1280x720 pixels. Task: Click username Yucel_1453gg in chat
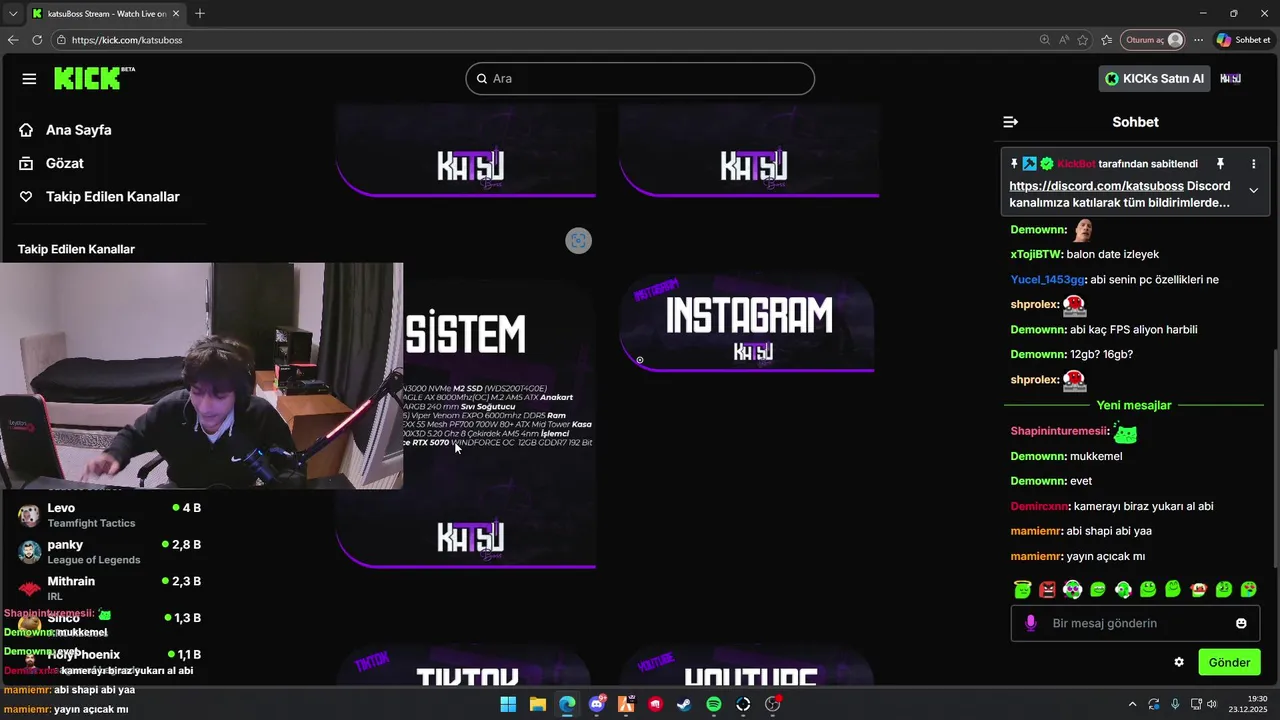click(x=1047, y=280)
